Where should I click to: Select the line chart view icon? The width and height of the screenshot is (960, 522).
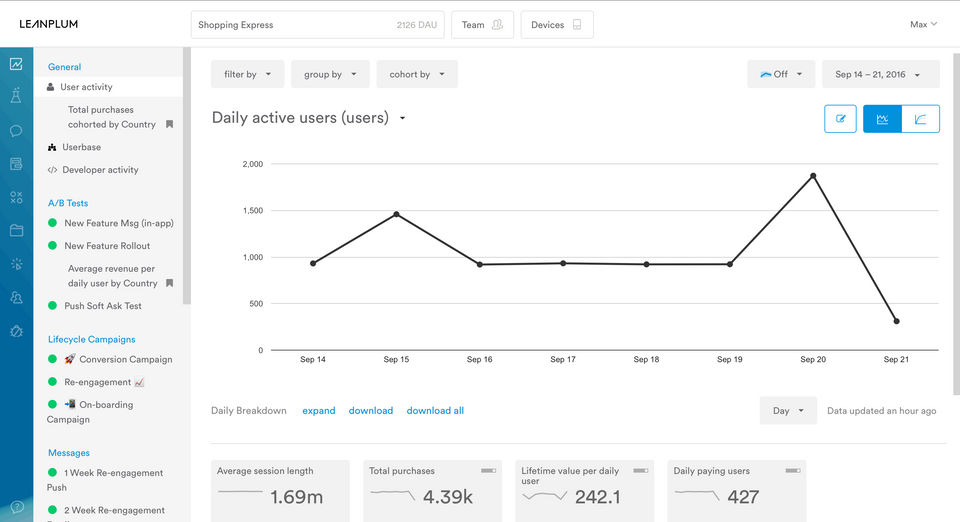click(x=882, y=118)
